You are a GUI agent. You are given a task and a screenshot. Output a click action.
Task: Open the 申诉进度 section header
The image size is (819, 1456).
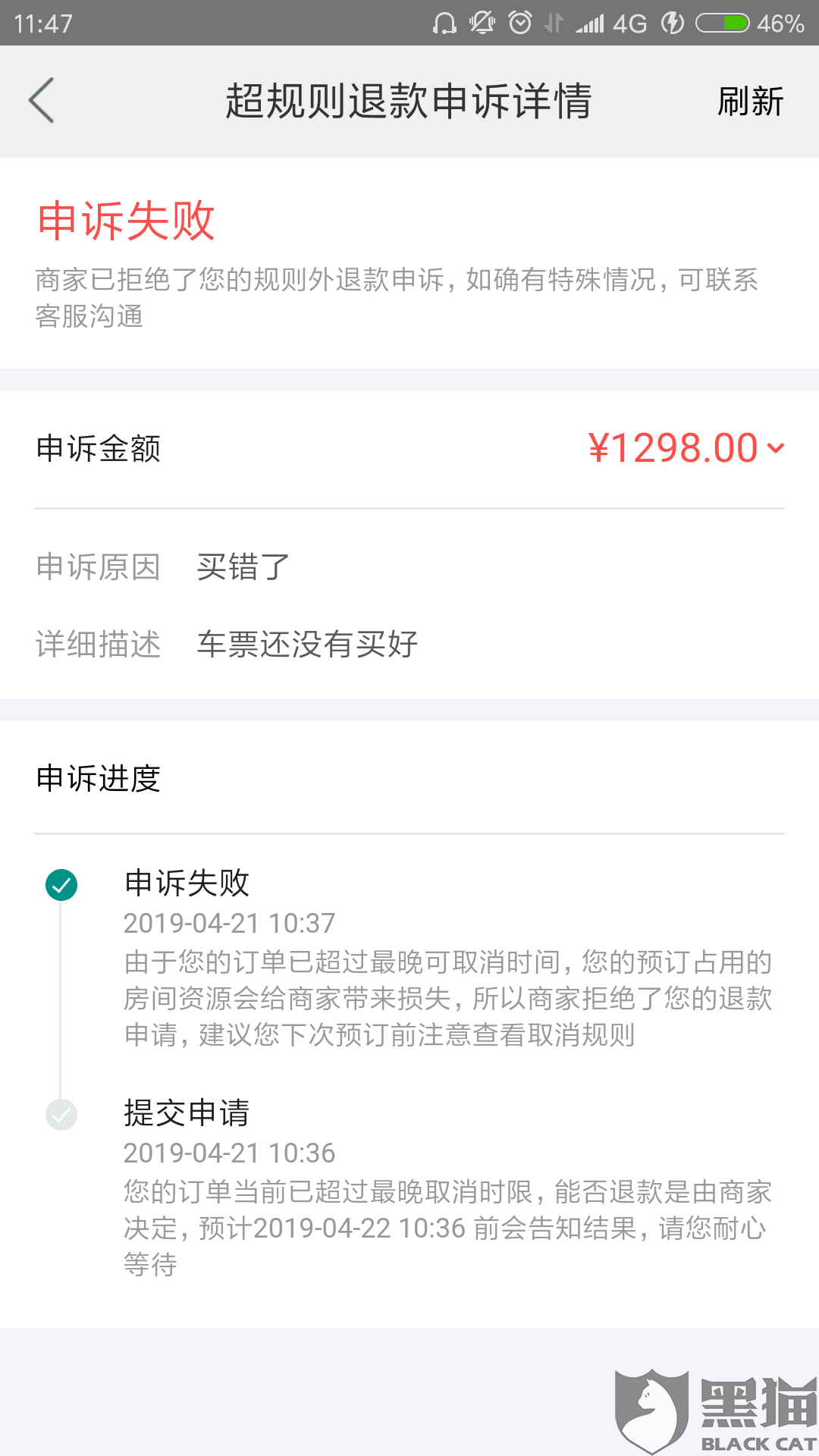(99, 779)
